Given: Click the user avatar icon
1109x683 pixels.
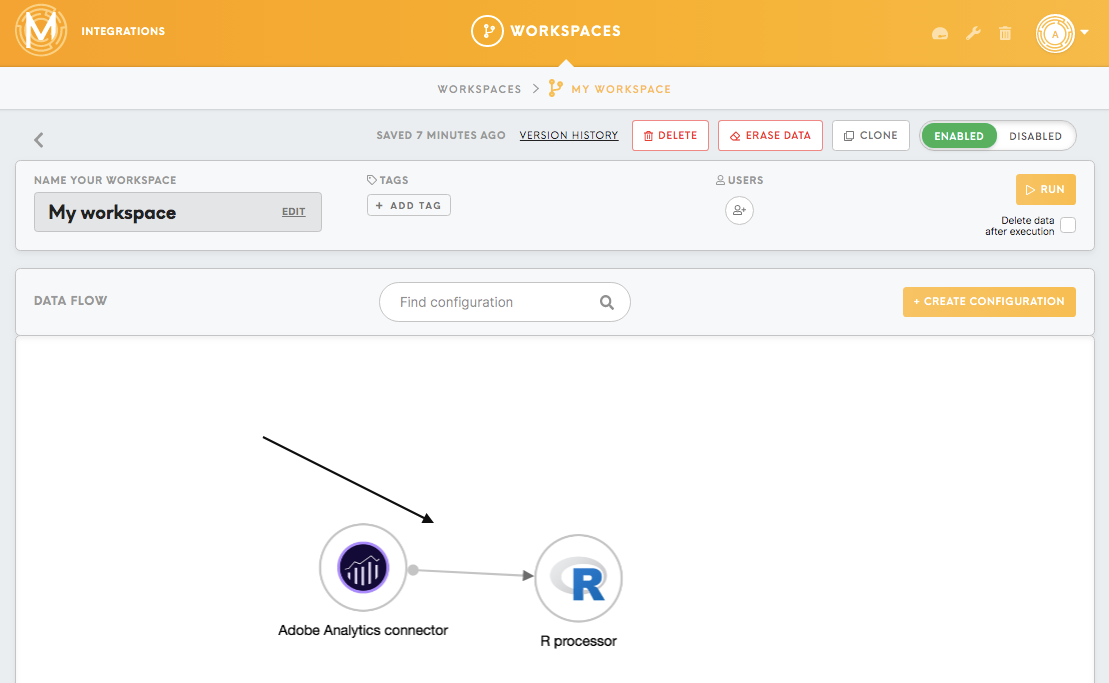Looking at the screenshot, I should (1055, 33).
